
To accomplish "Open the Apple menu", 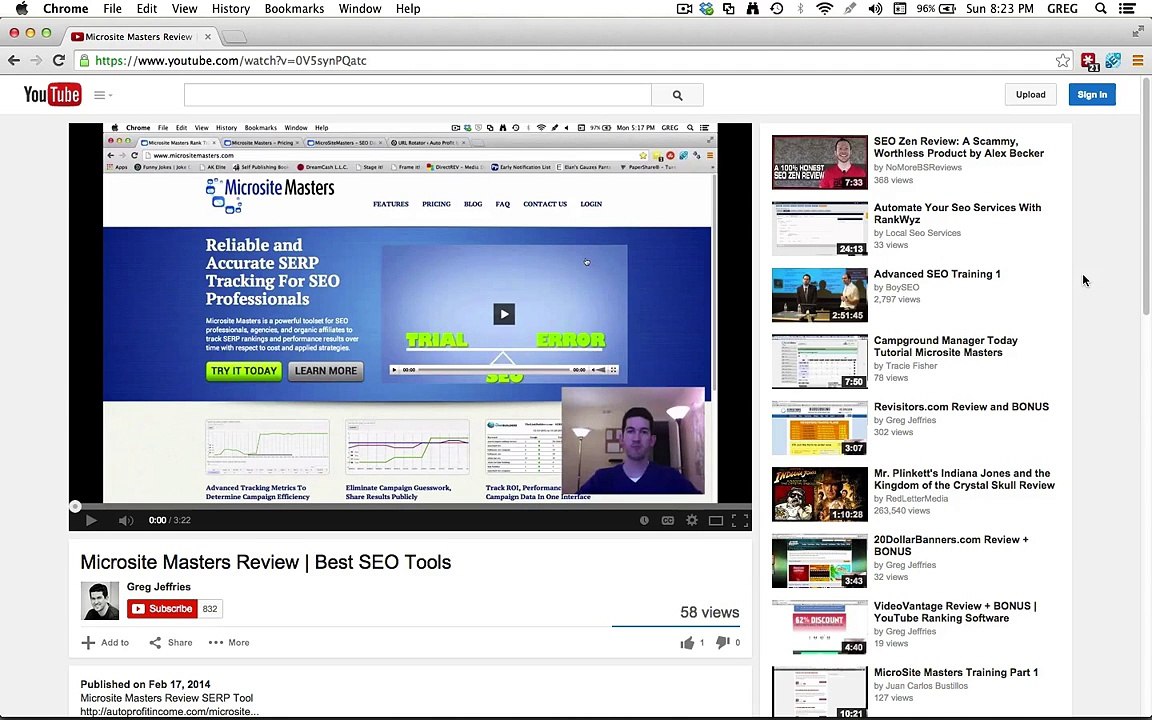I will click(x=21, y=9).
